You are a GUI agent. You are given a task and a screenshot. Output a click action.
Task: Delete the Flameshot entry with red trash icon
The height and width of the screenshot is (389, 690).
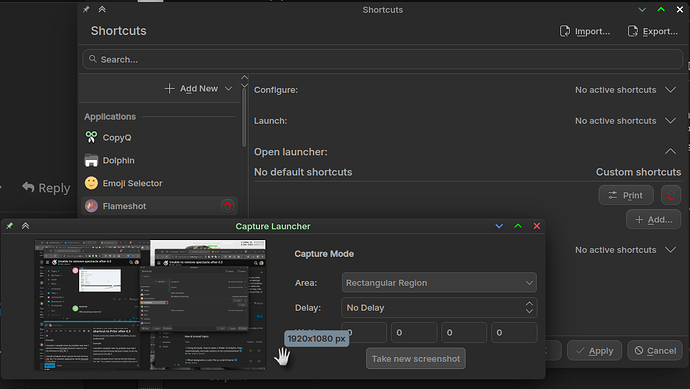228,206
